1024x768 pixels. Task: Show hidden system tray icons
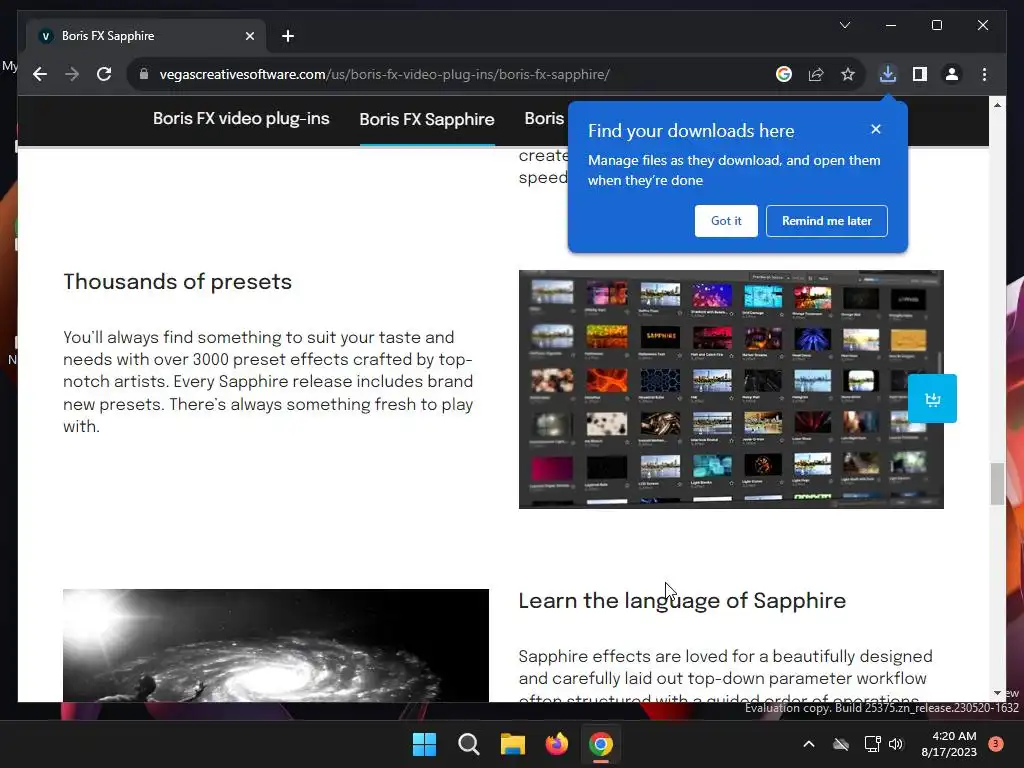pos(808,744)
